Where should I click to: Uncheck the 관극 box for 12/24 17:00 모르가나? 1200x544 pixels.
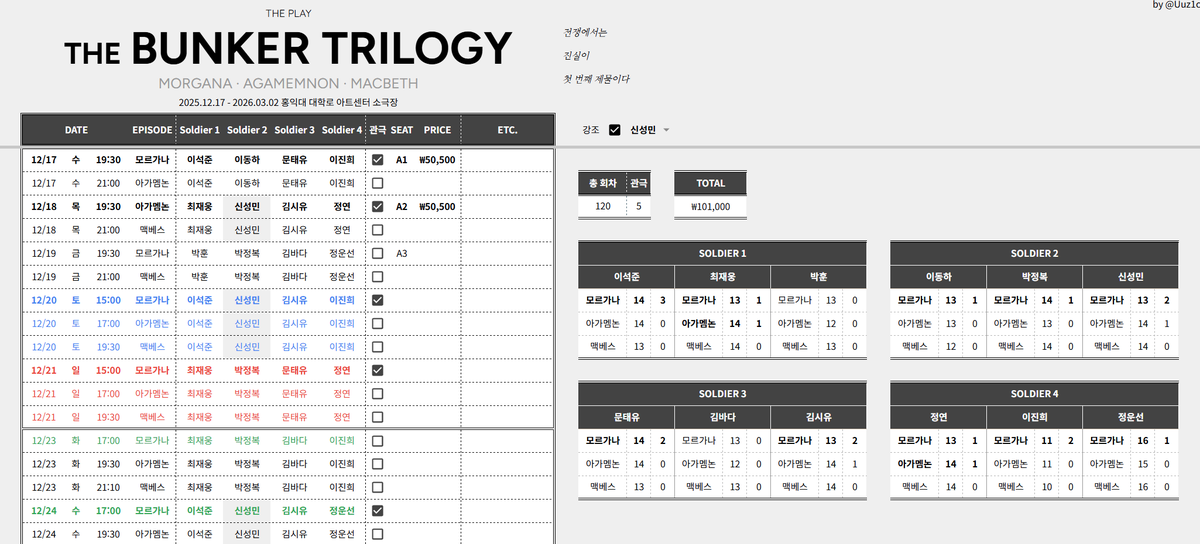tap(378, 510)
